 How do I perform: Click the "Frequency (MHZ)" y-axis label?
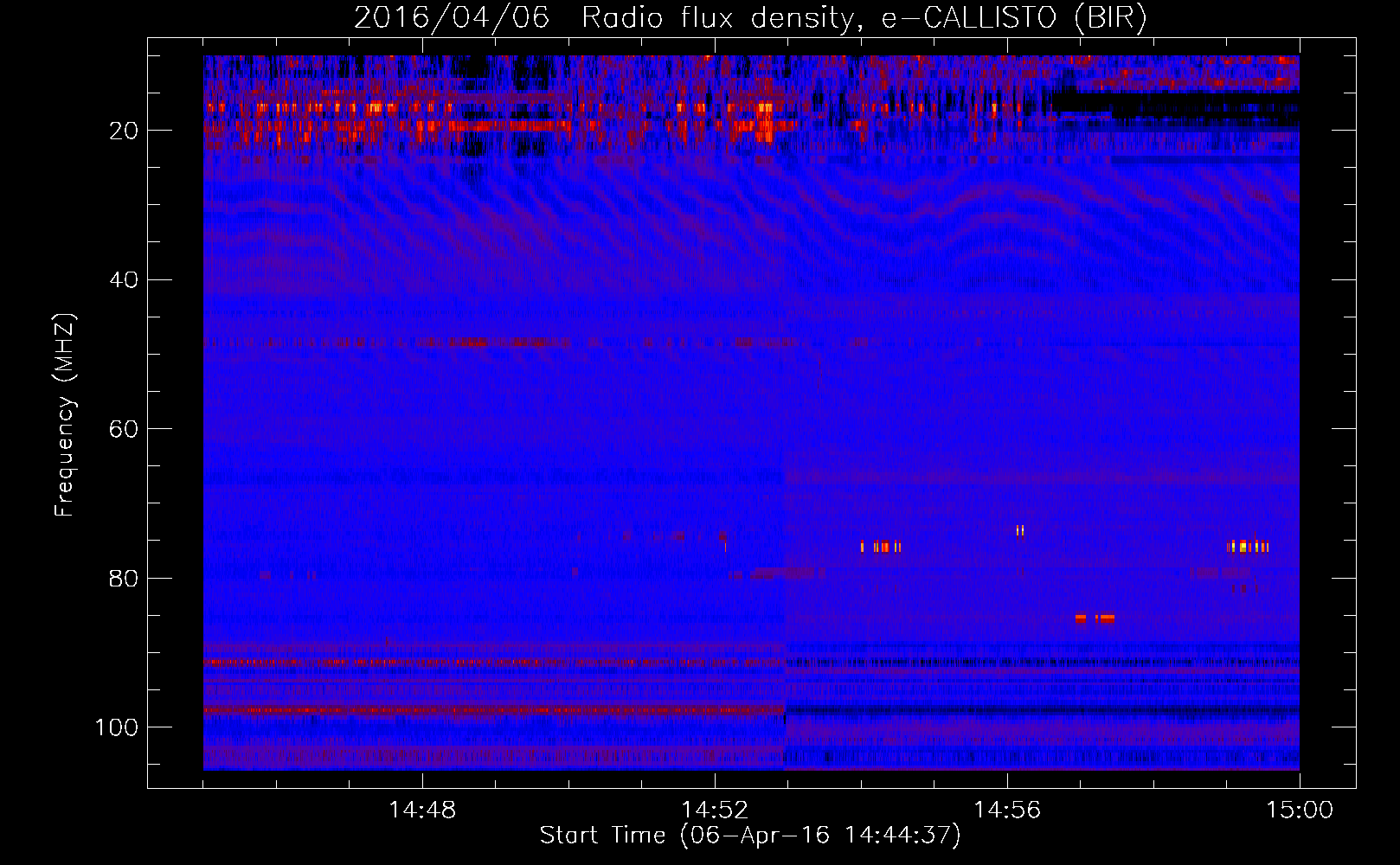click(65, 415)
